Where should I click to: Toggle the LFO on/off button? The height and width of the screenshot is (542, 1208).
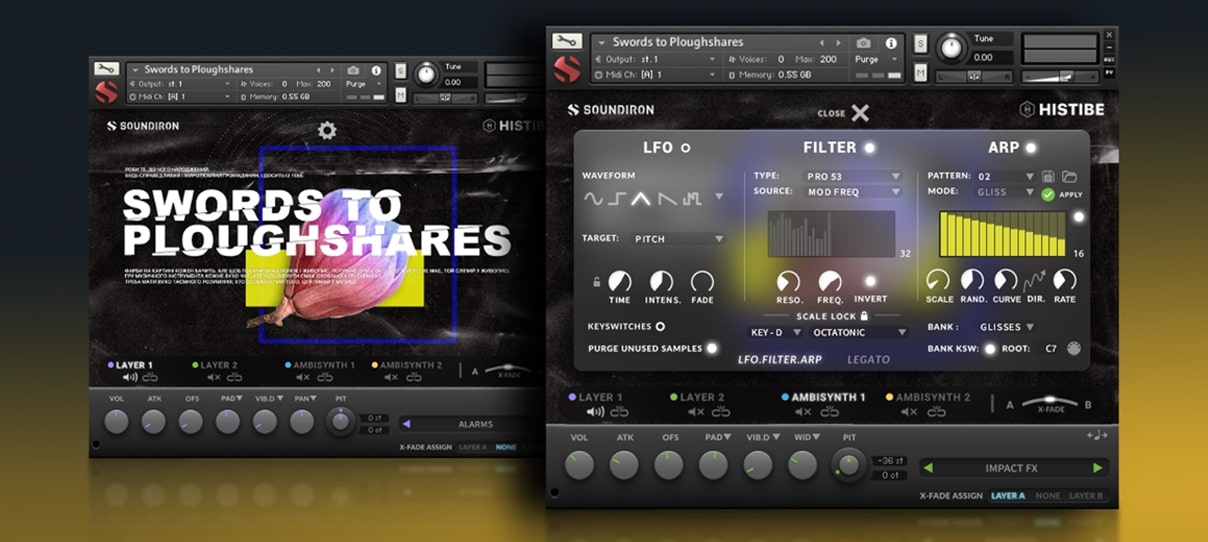coord(685,148)
